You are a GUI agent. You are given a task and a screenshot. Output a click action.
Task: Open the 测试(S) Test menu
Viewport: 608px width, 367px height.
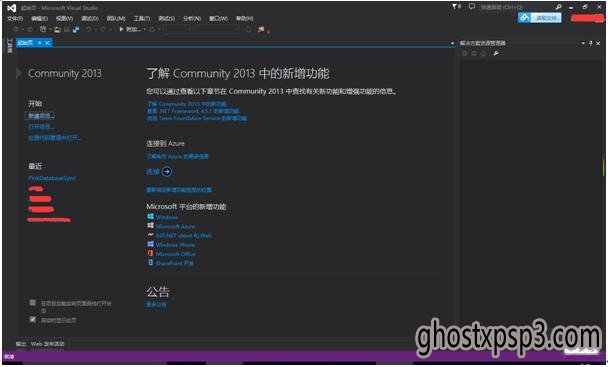pyautogui.click(x=167, y=19)
